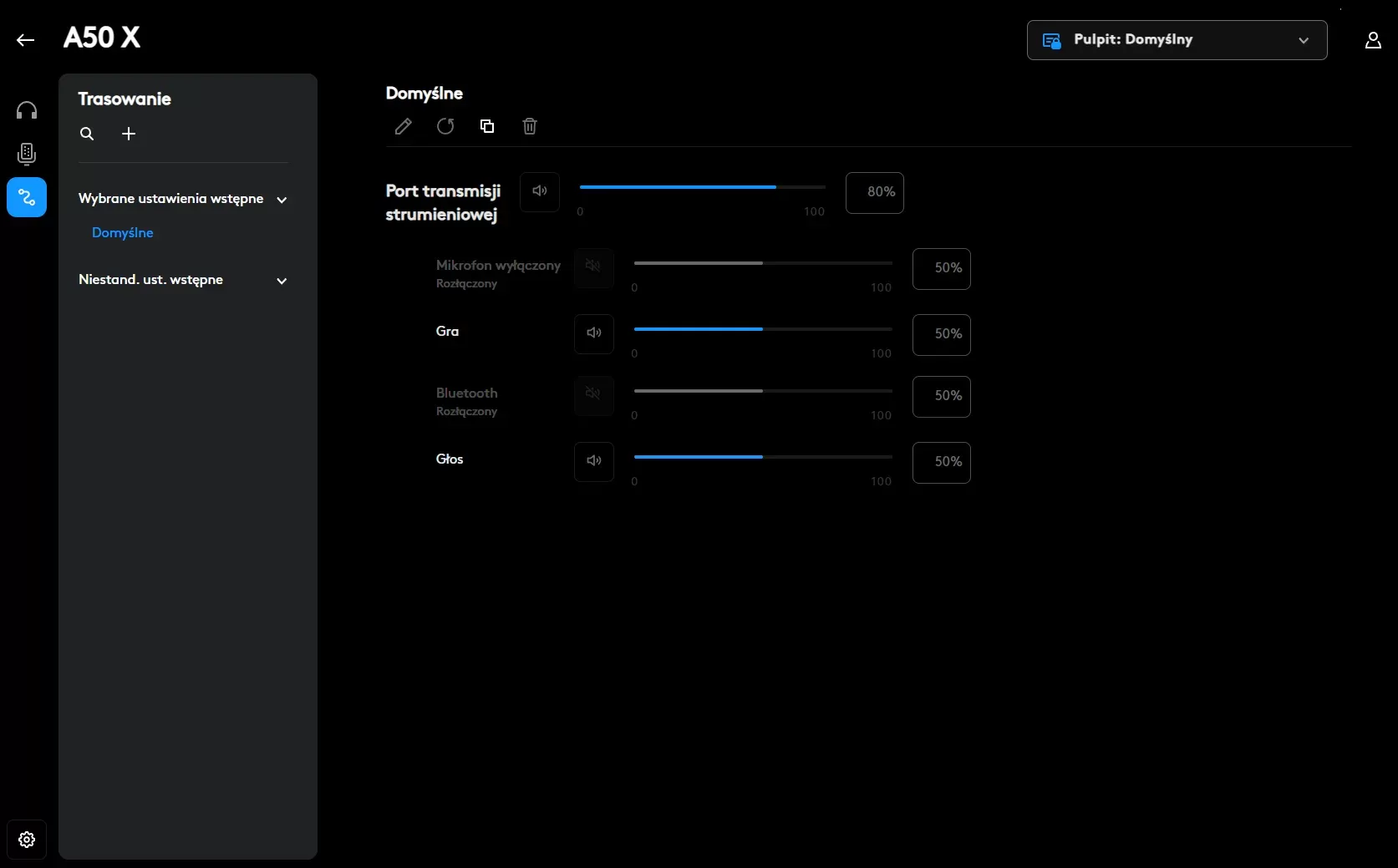
Task: Click the Gra volume slider track
Action: pos(762,329)
